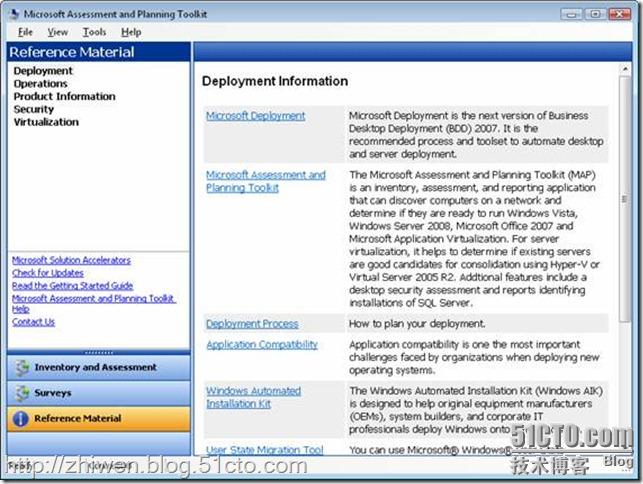Click the Deployment Information heading
The height and width of the screenshot is (484, 643).
[x=275, y=81]
